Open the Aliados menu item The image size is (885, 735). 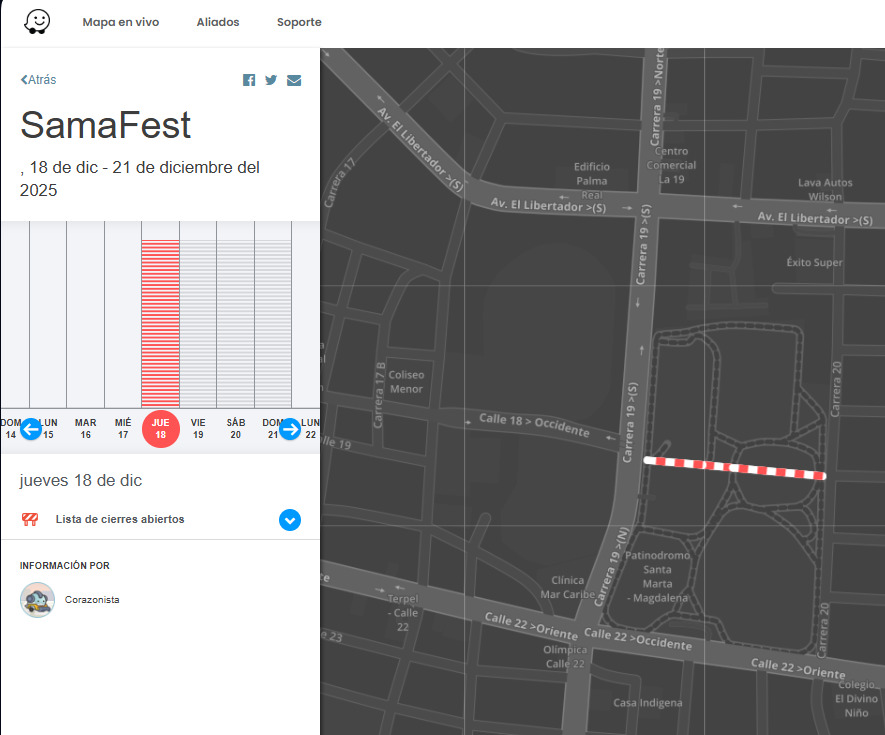pos(218,22)
